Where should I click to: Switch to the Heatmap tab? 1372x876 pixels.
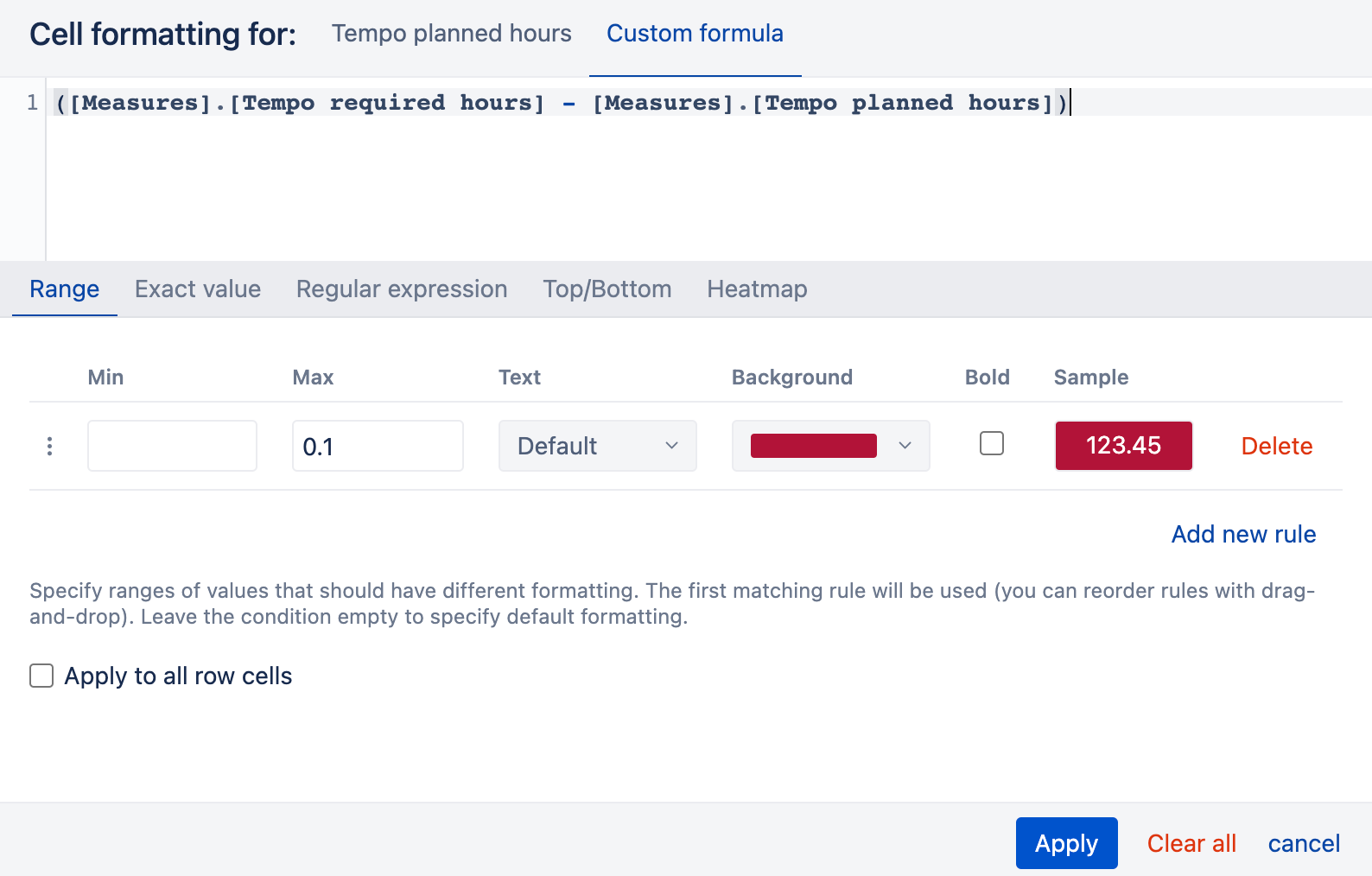tap(757, 289)
